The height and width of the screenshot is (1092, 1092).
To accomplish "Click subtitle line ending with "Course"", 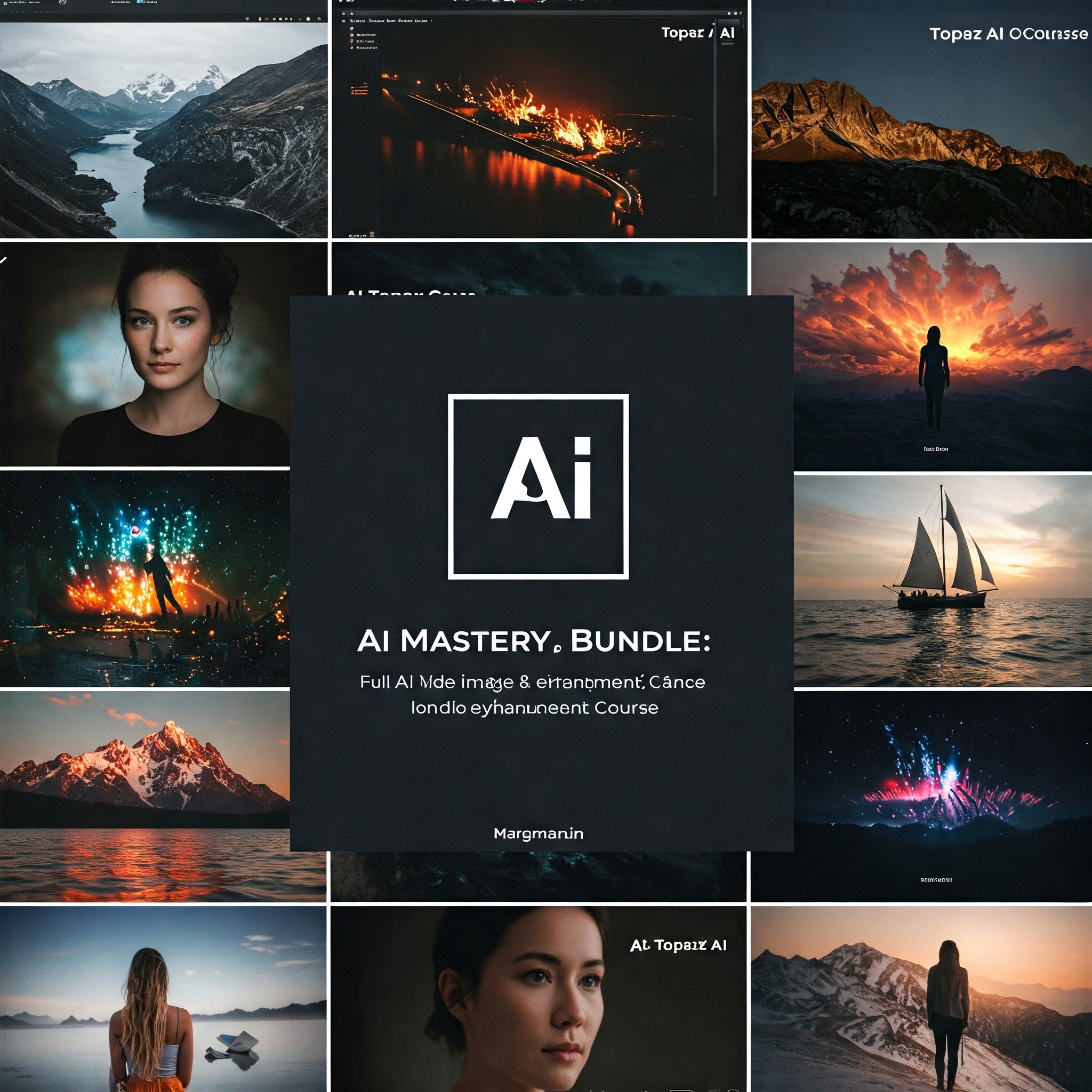I will (x=535, y=708).
